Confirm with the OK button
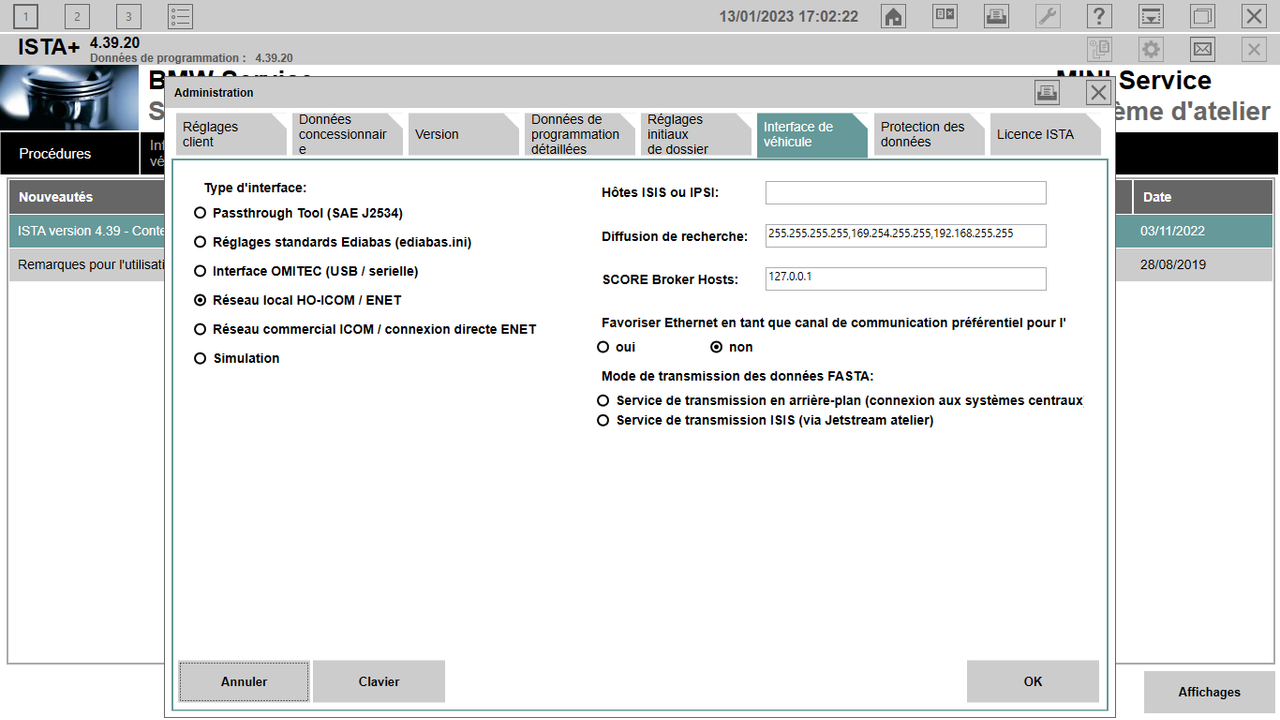1280x720 pixels. point(1033,681)
